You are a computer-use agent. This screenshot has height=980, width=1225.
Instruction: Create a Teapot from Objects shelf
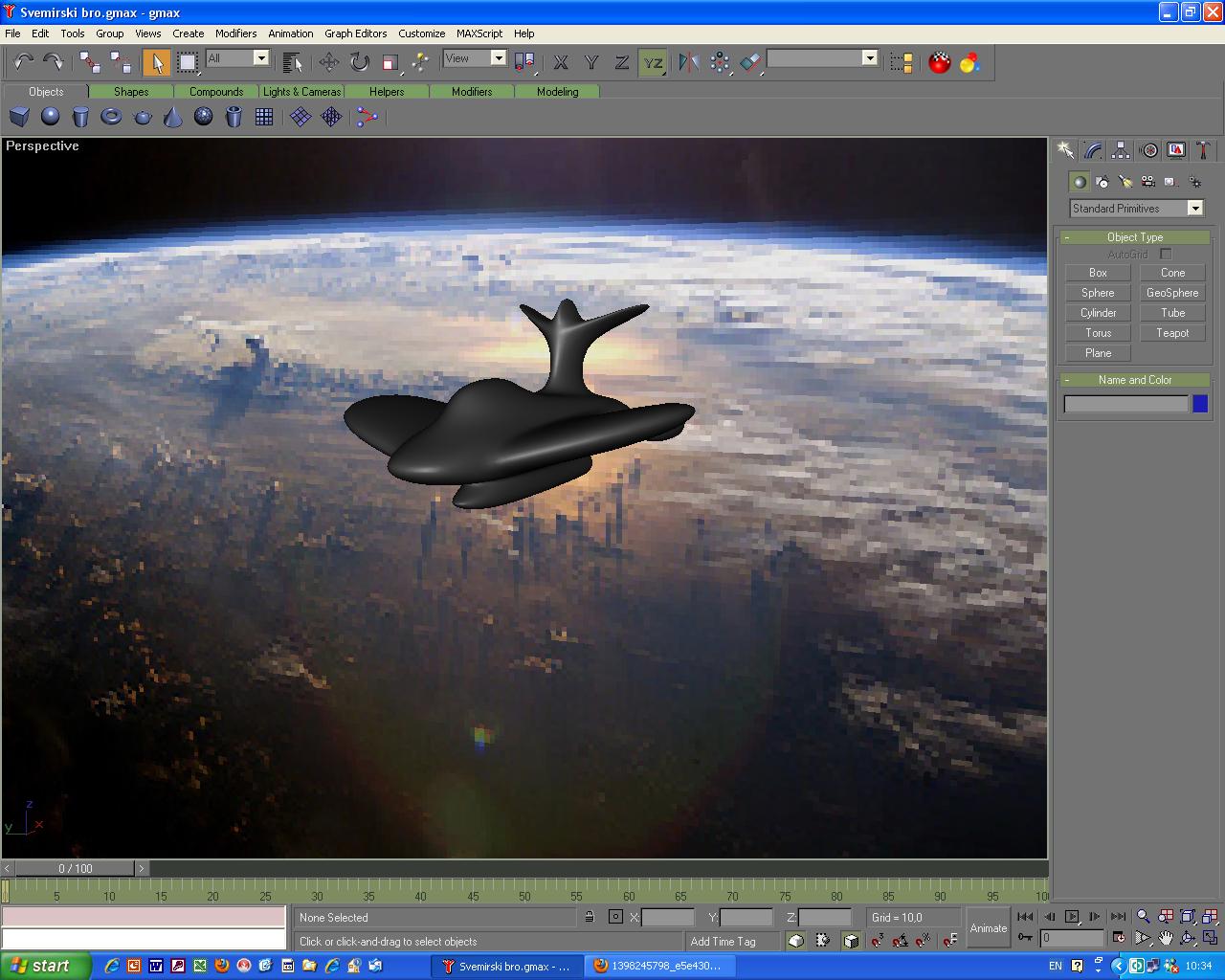143,117
